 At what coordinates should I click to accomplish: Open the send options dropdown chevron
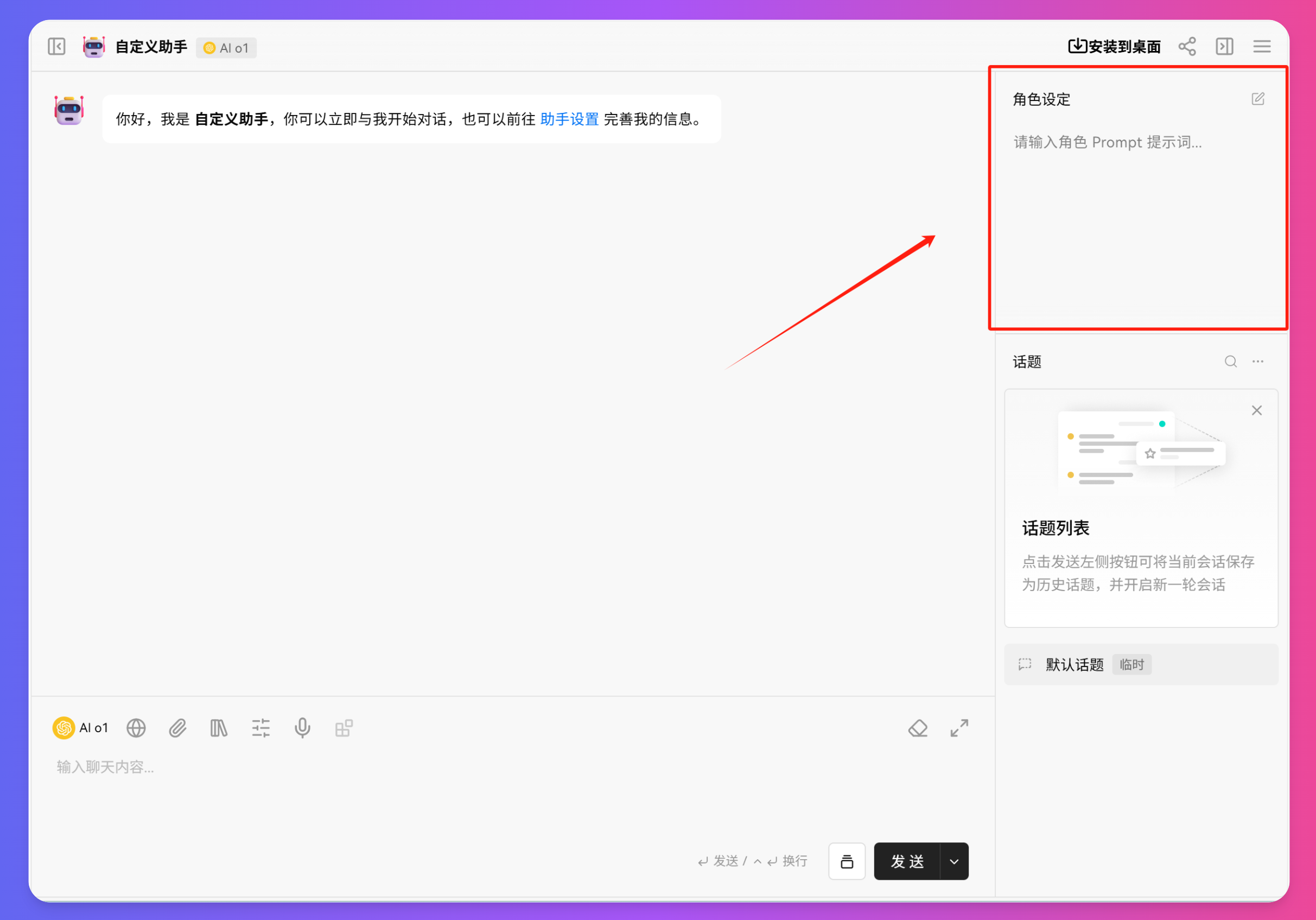pyautogui.click(x=953, y=861)
